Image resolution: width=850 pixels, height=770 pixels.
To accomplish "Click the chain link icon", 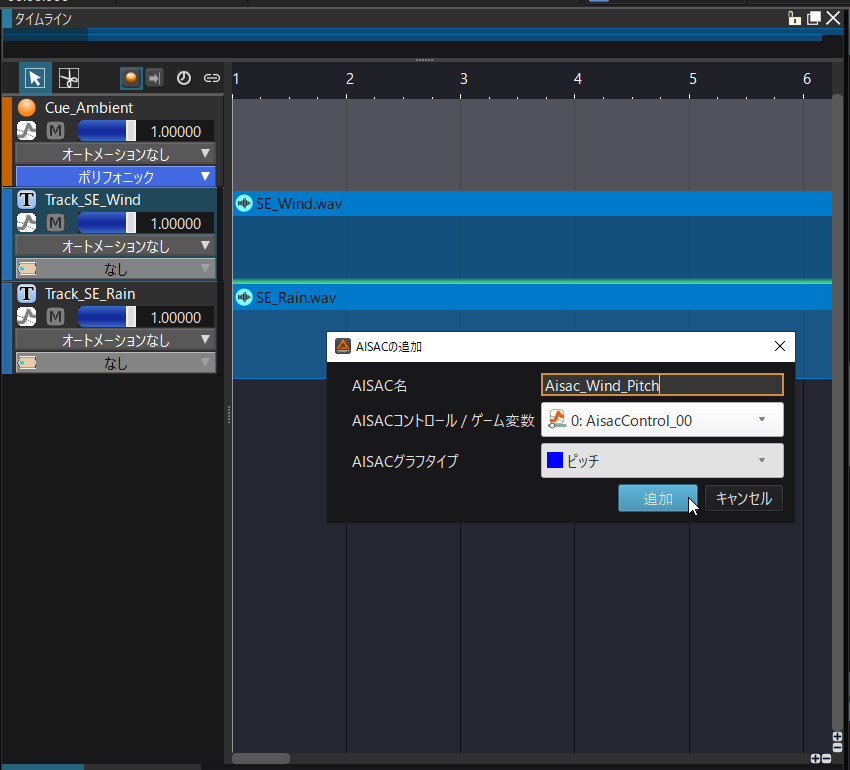I will point(211,78).
